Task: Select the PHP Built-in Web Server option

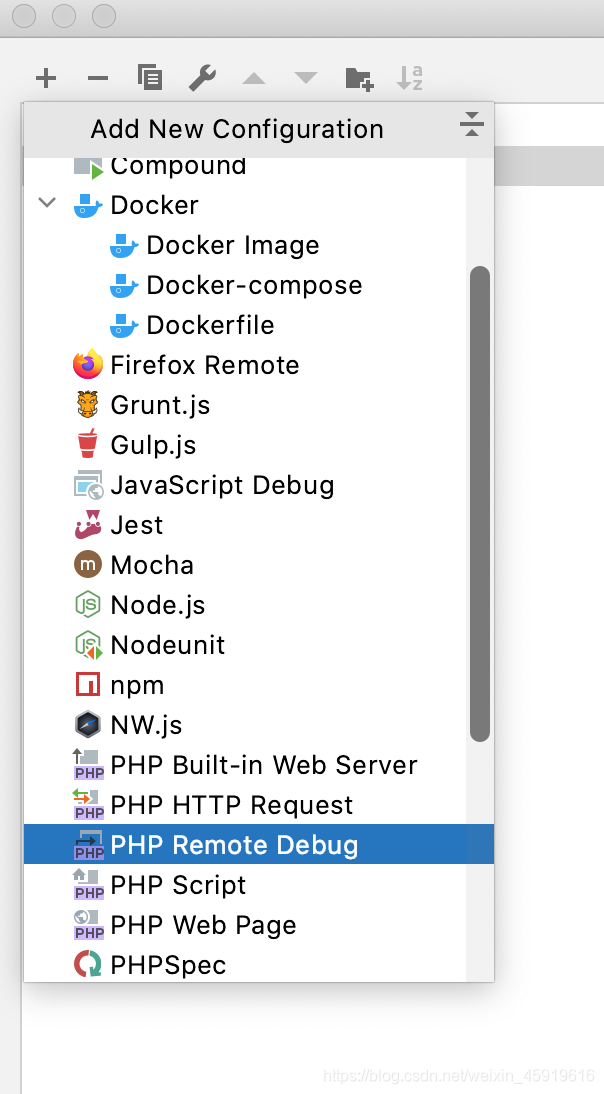Action: pyautogui.click(x=266, y=764)
